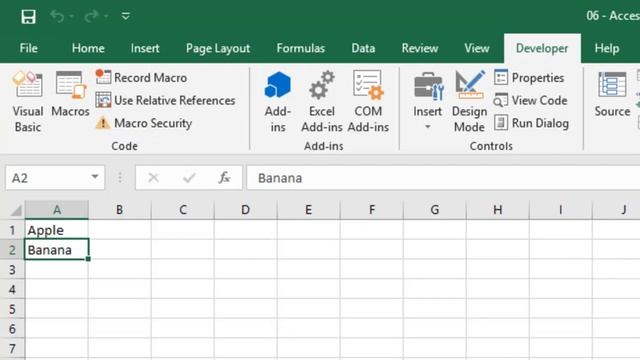
Task: Select column B header
Action: point(120,210)
